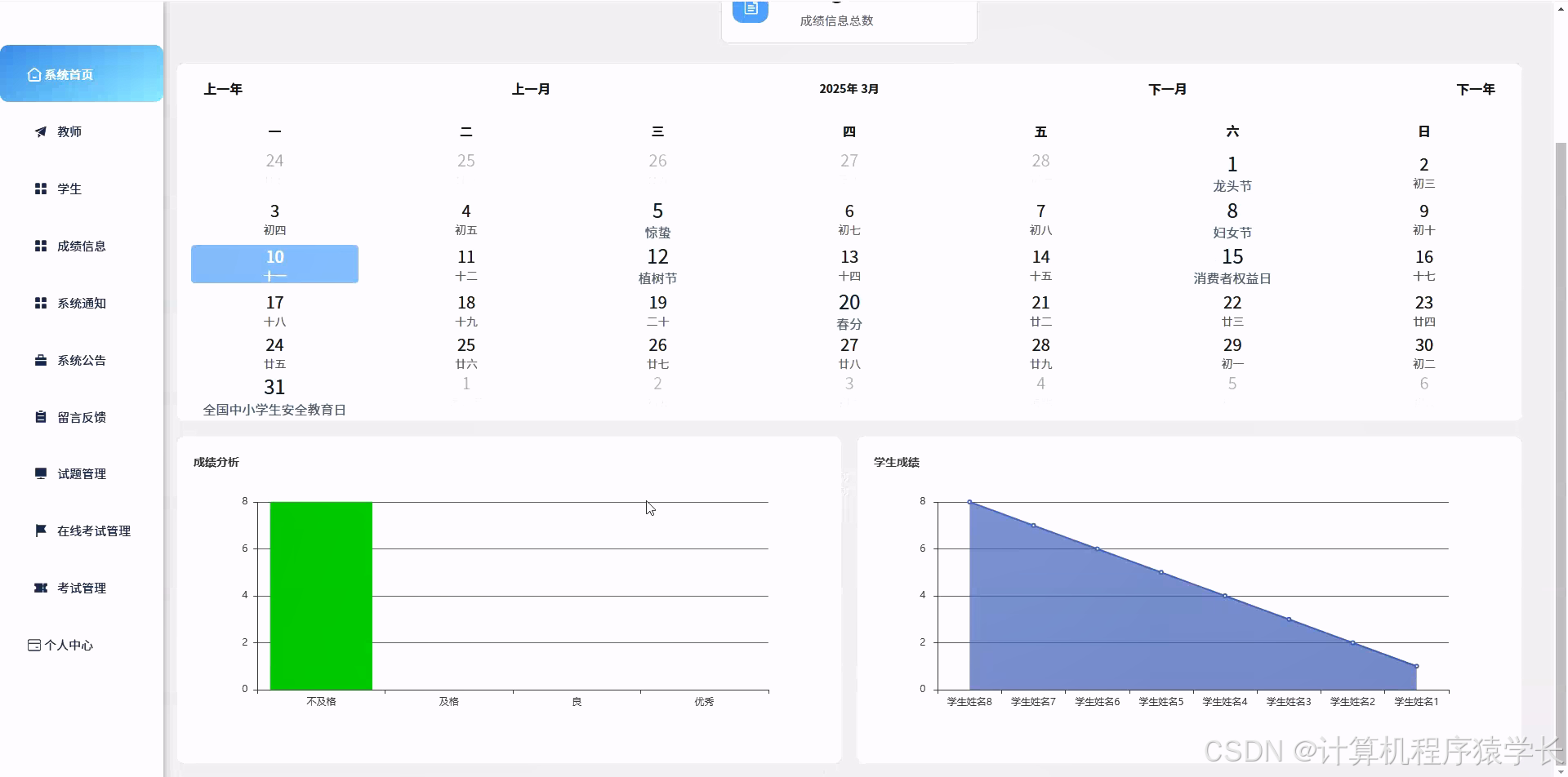Open 个人中心 in the sidebar
The image size is (1568, 777).
click(x=82, y=645)
